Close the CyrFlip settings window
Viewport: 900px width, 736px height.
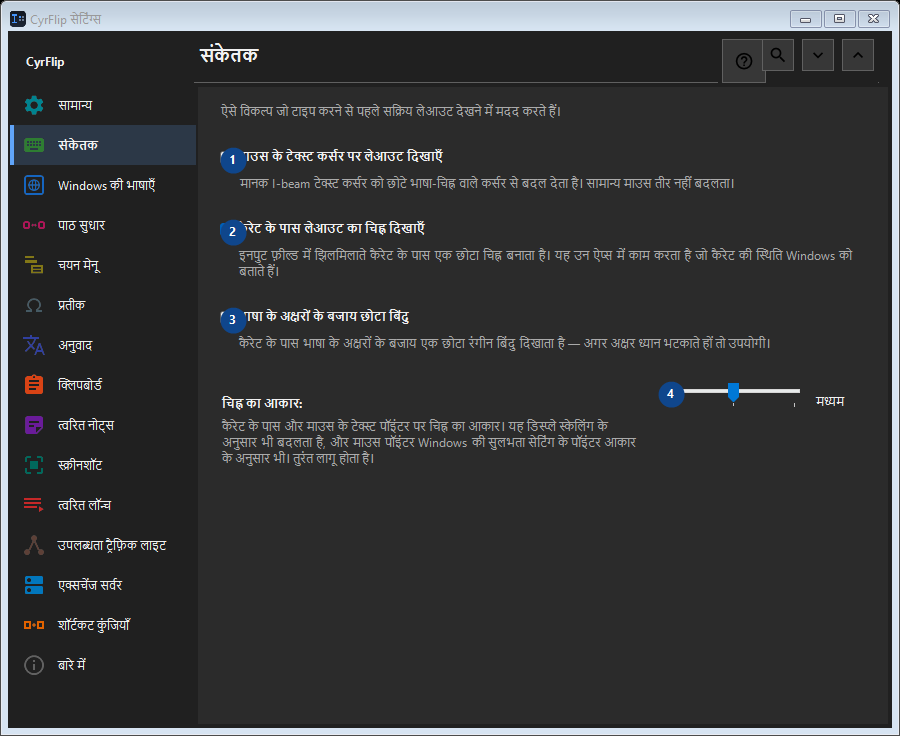click(x=874, y=19)
